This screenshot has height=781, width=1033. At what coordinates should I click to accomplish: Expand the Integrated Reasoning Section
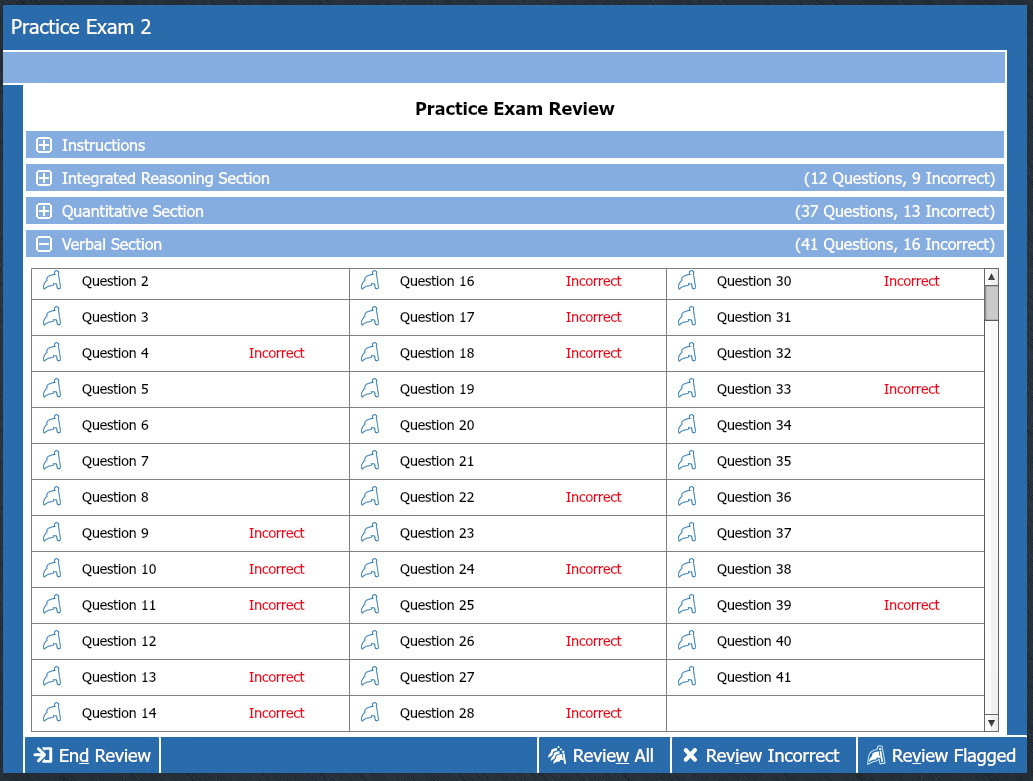(x=44, y=178)
